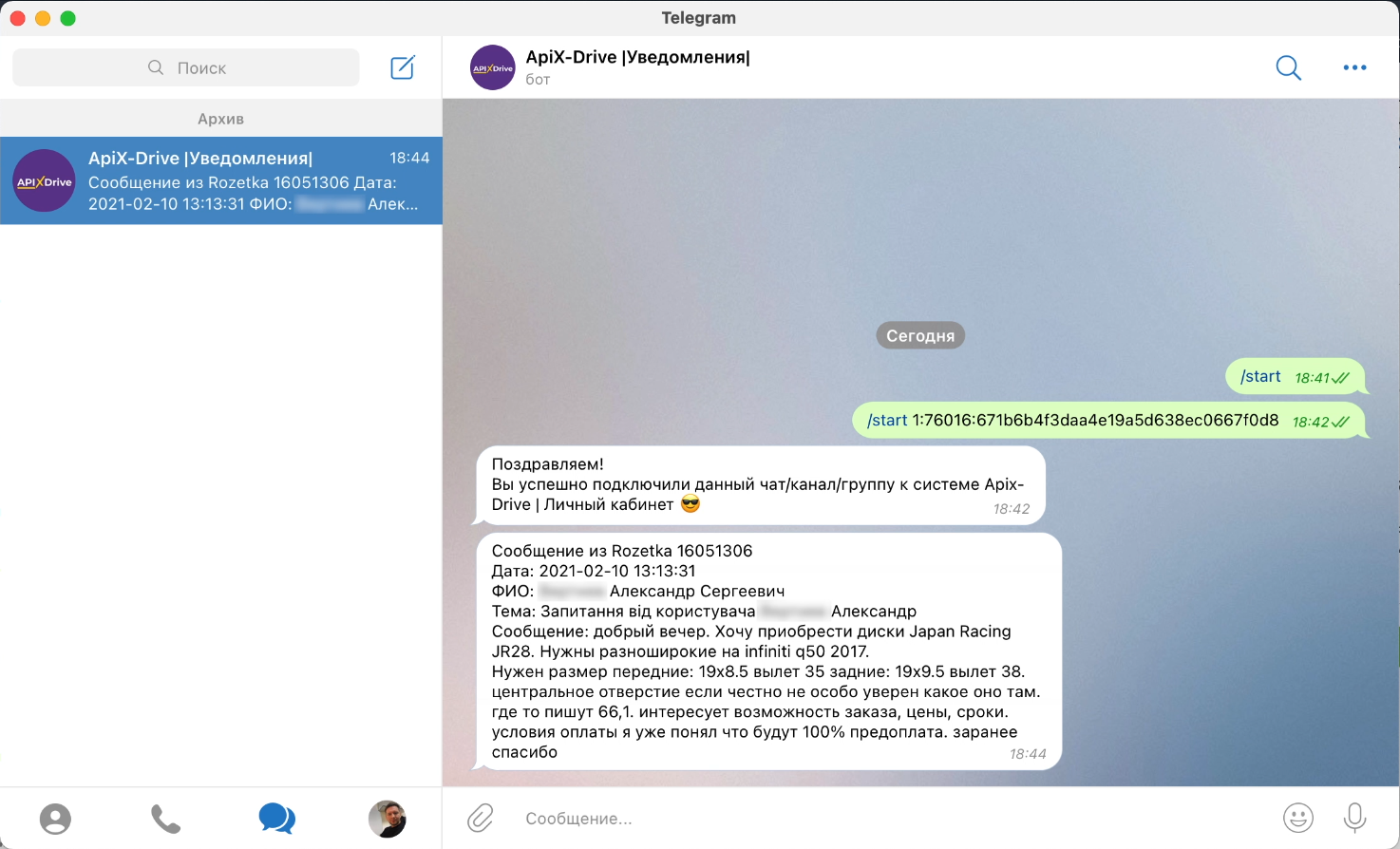Open the Архив archive section
The image size is (1400, 849).
[x=221, y=119]
